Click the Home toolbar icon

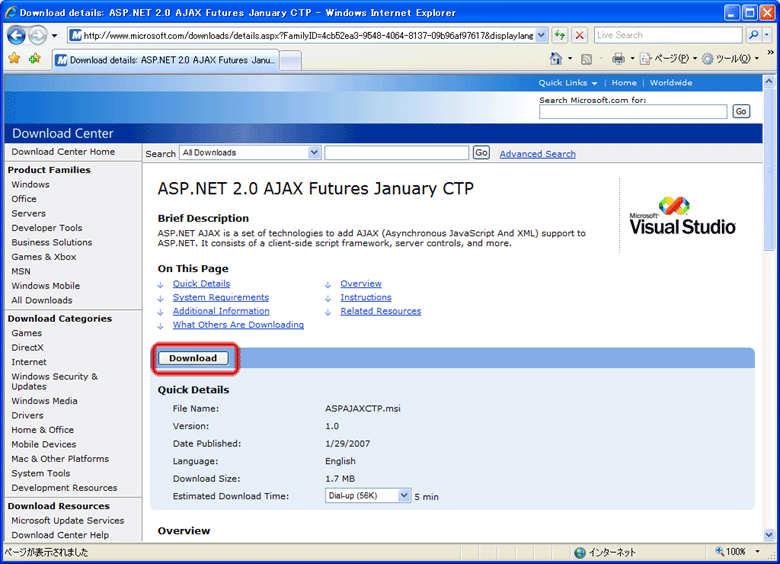click(556, 59)
